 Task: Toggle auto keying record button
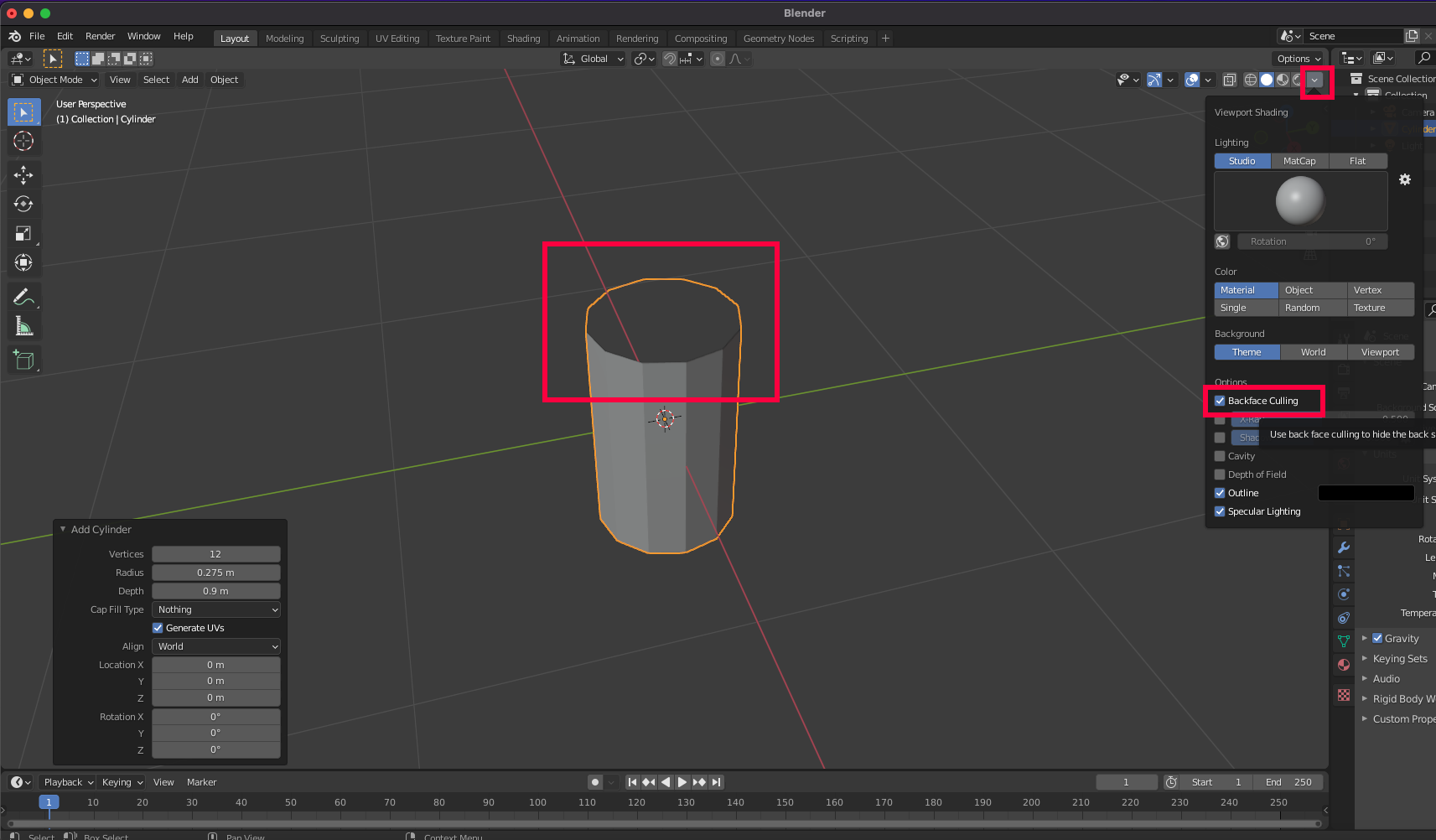(x=595, y=782)
